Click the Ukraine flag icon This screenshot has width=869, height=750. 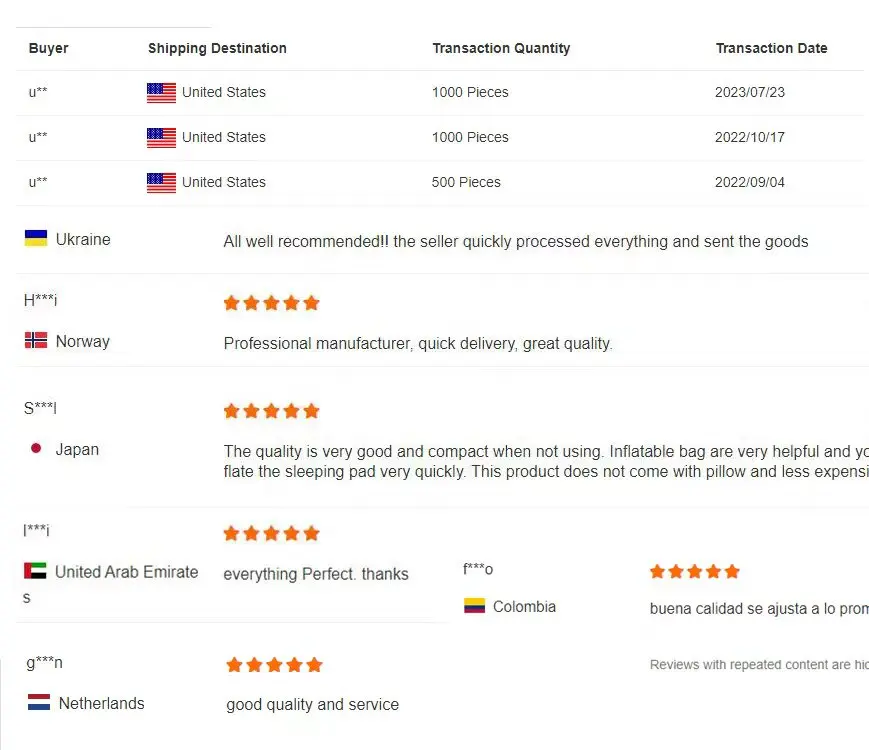tap(36, 238)
